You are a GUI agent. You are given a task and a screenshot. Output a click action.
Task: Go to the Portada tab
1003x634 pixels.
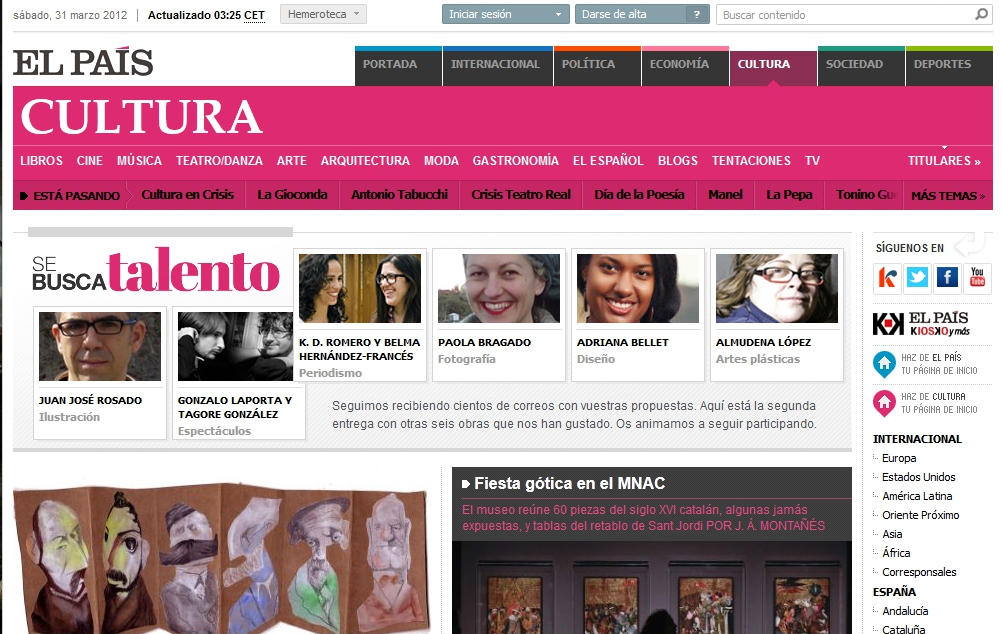pyautogui.click(x=398, y=66)
